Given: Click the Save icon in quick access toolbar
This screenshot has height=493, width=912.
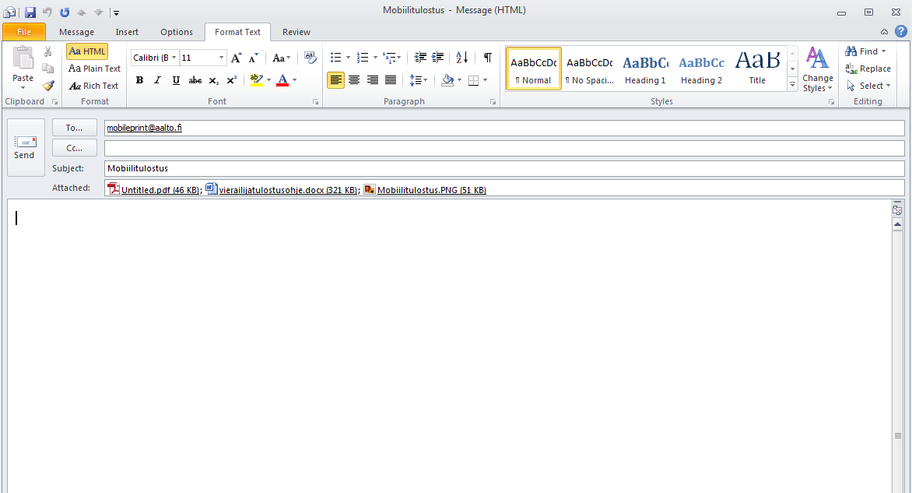Looking at the screenshot, I should pyautogui.click(x=31, y=12).
